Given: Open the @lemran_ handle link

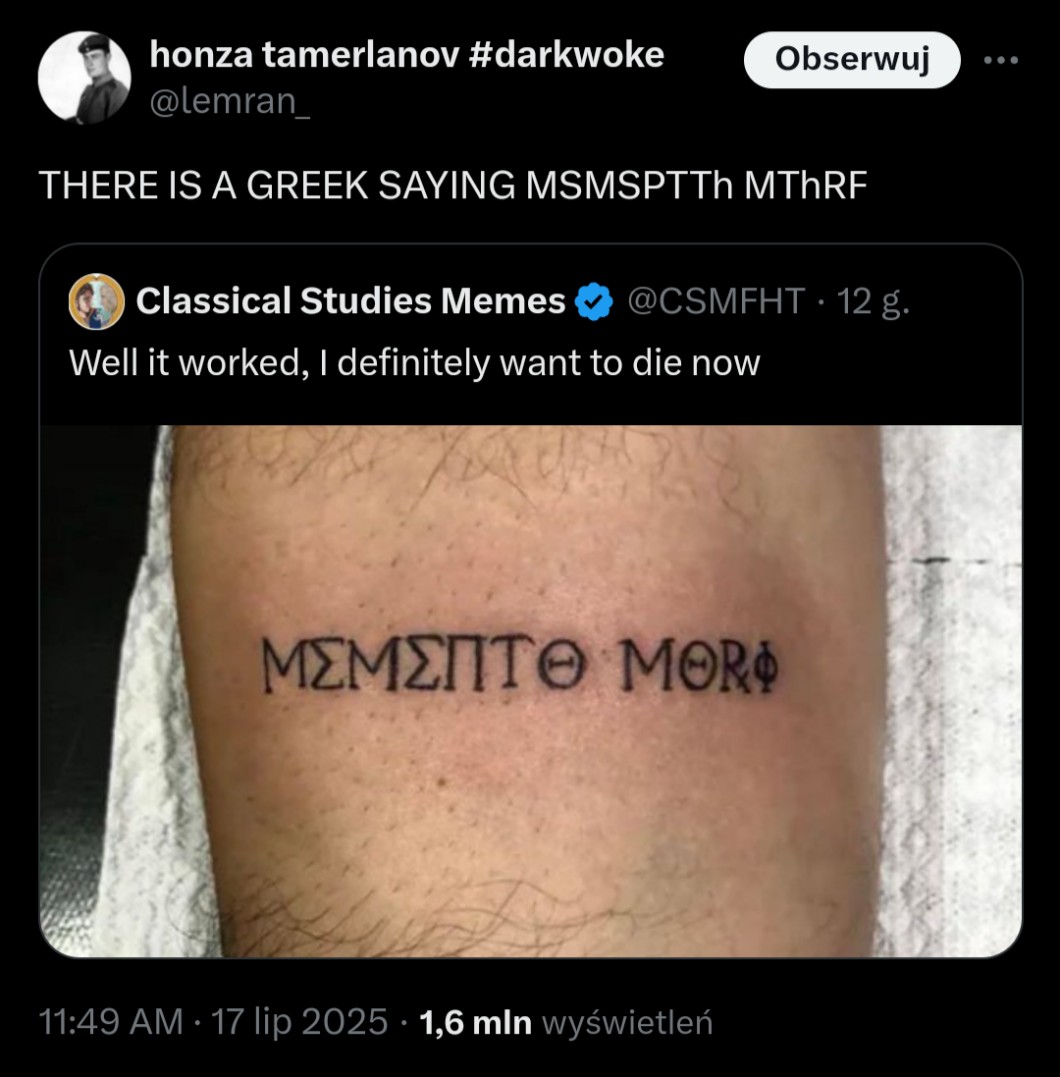Looking at the screenshot, I should coord(230,102).
